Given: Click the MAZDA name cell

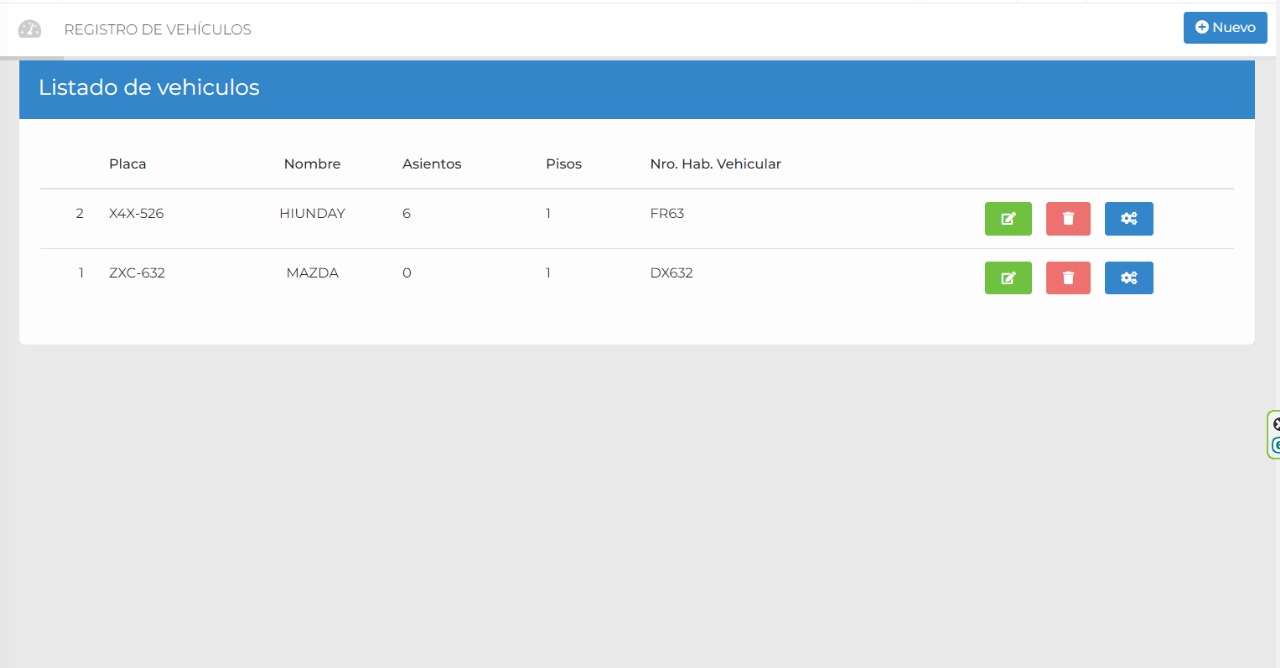Looking at the screenshot, I should point(312,273).
